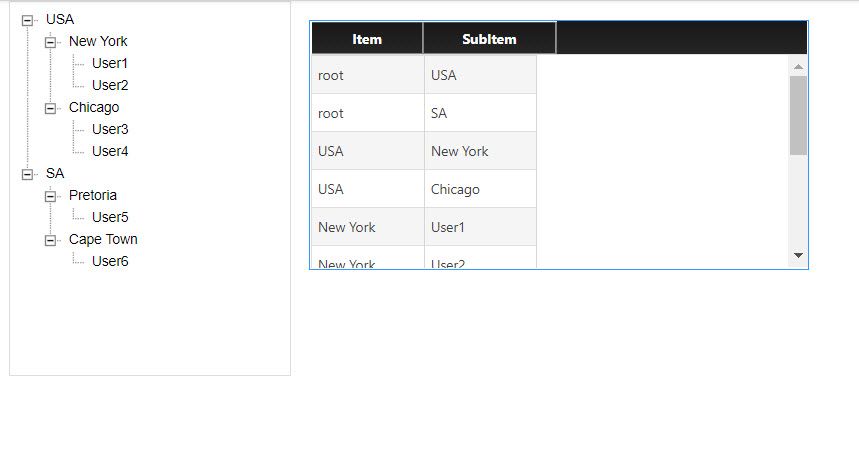Click the 'User1' SubItem grid cell
Image resolution: width=859 pixels, height=457 pixels.
click(480, 226)
